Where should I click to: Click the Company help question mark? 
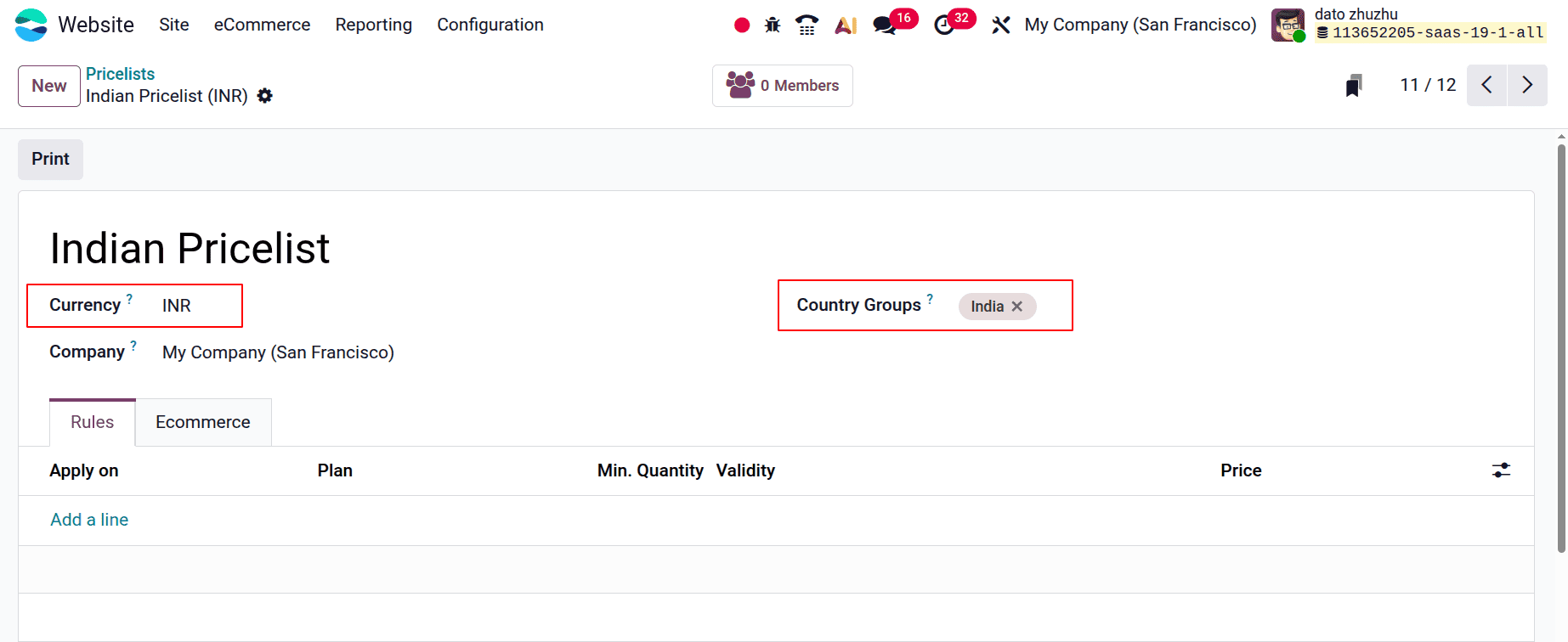(133, 346)
